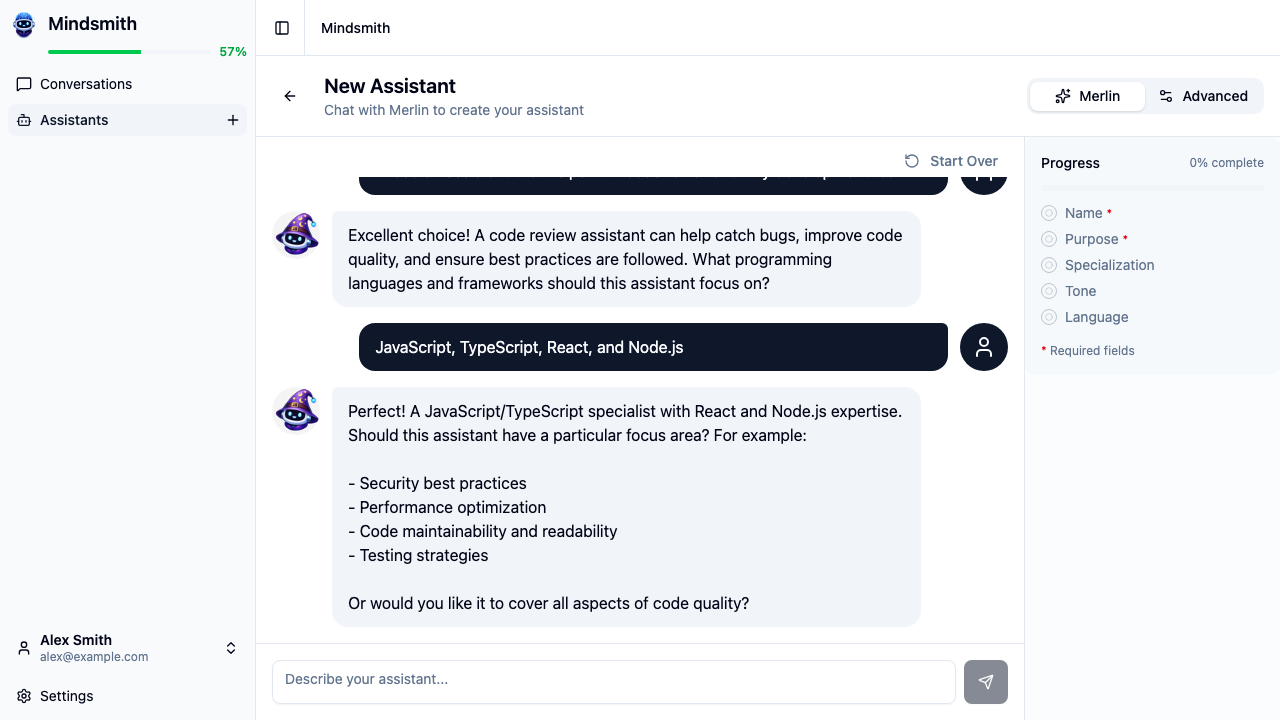This screenshot has width=1280, height=720.
Task: Switch to Advanced mode
Action: pyautogui.click(x=1204, y=96)
